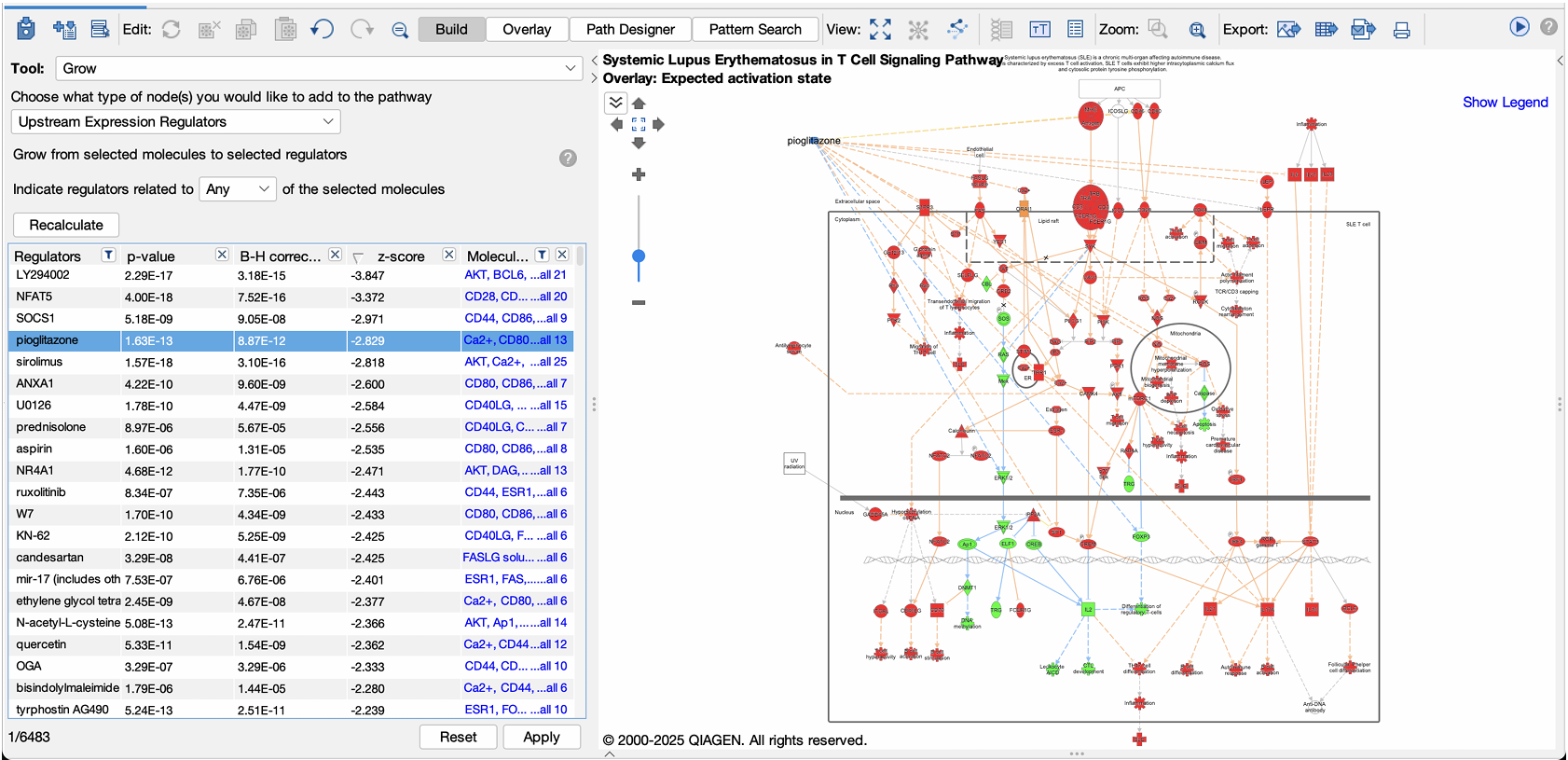Image resolution: width=1568 pixels, height=760 pixels.
Task: Click the zoom in magnifier plus icon
Action: [x=1197, y=30]
